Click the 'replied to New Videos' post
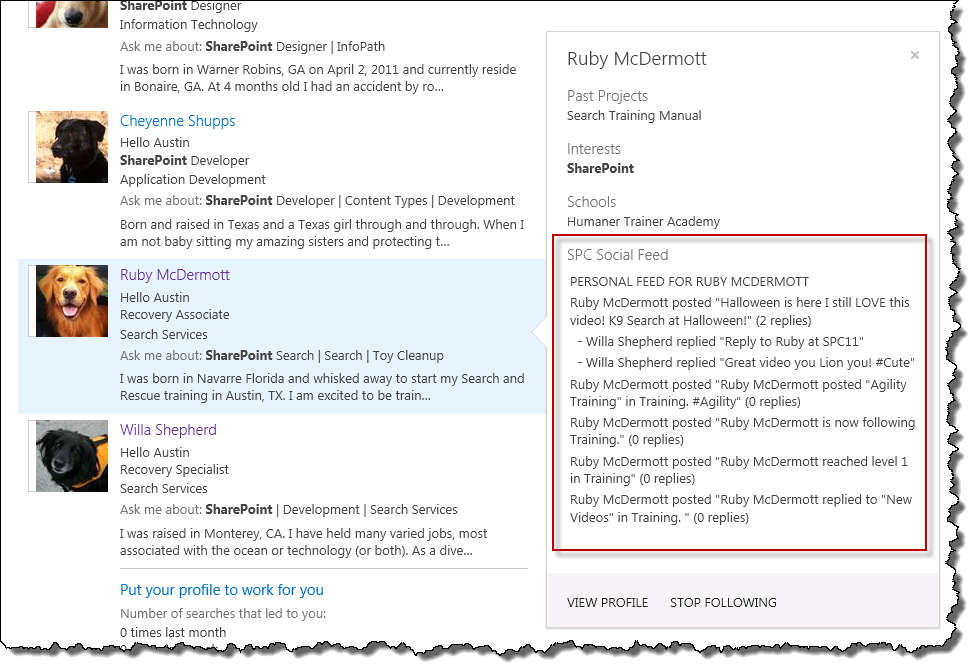 741,509
